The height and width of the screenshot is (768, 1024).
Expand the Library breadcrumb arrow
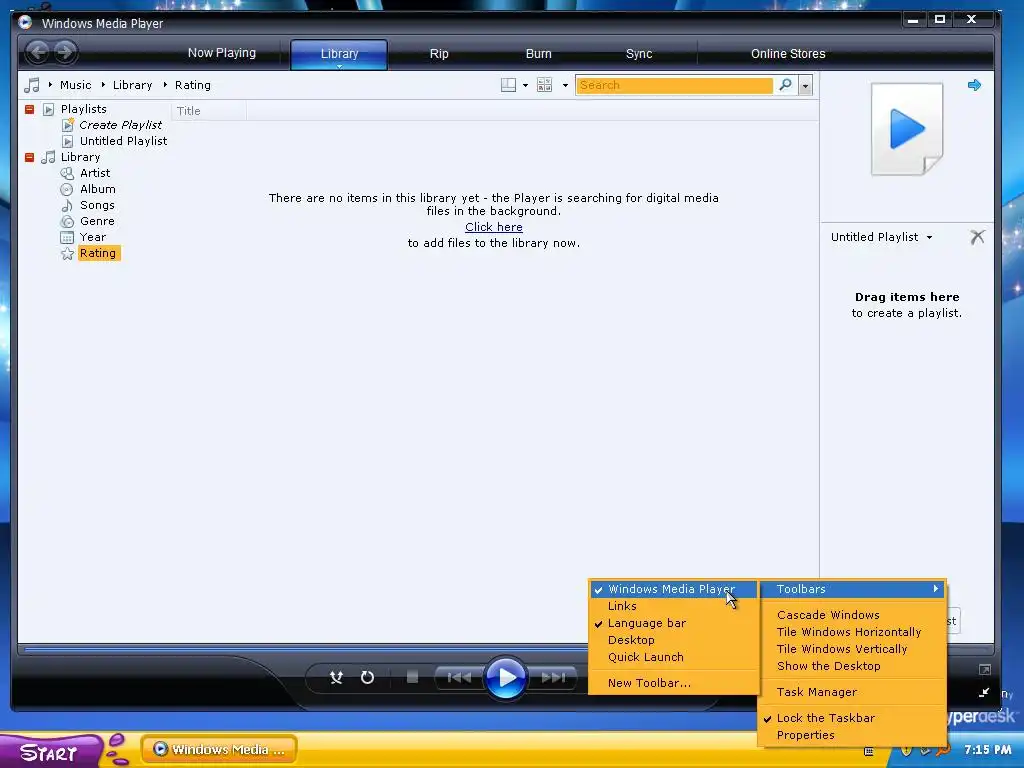point(103,85)
